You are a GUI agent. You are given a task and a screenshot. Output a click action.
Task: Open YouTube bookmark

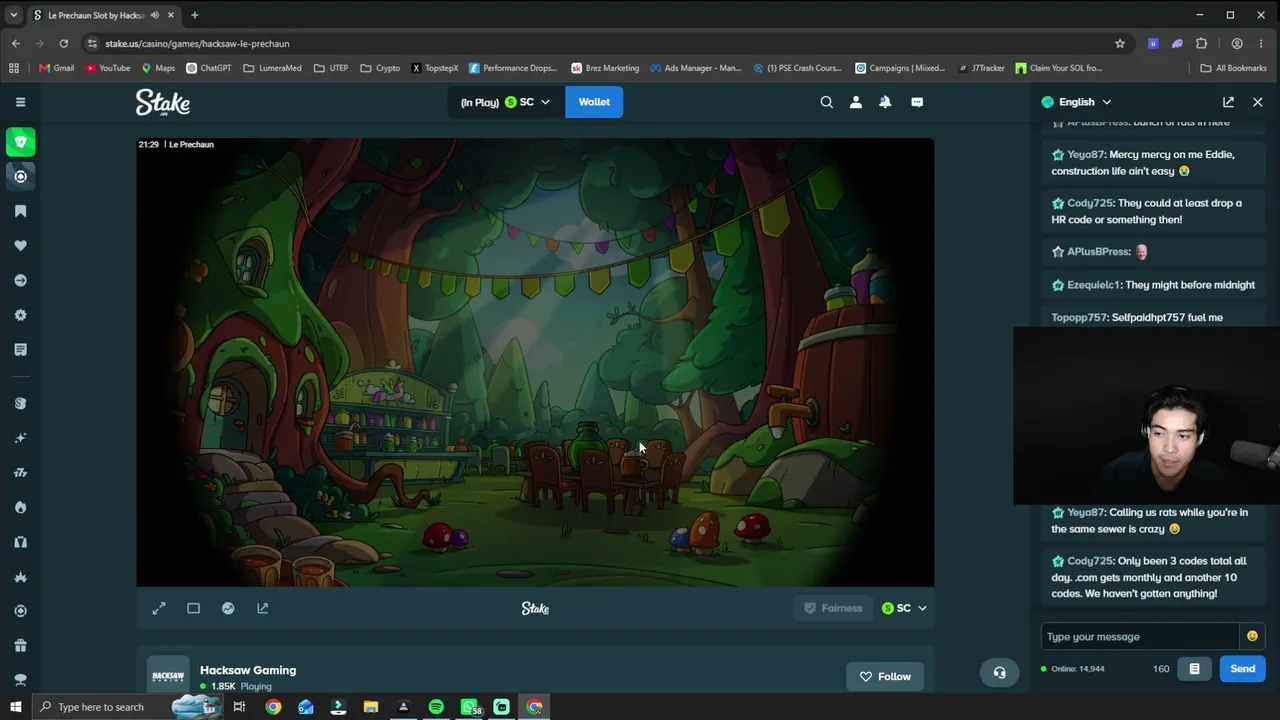tap(108, 68)
